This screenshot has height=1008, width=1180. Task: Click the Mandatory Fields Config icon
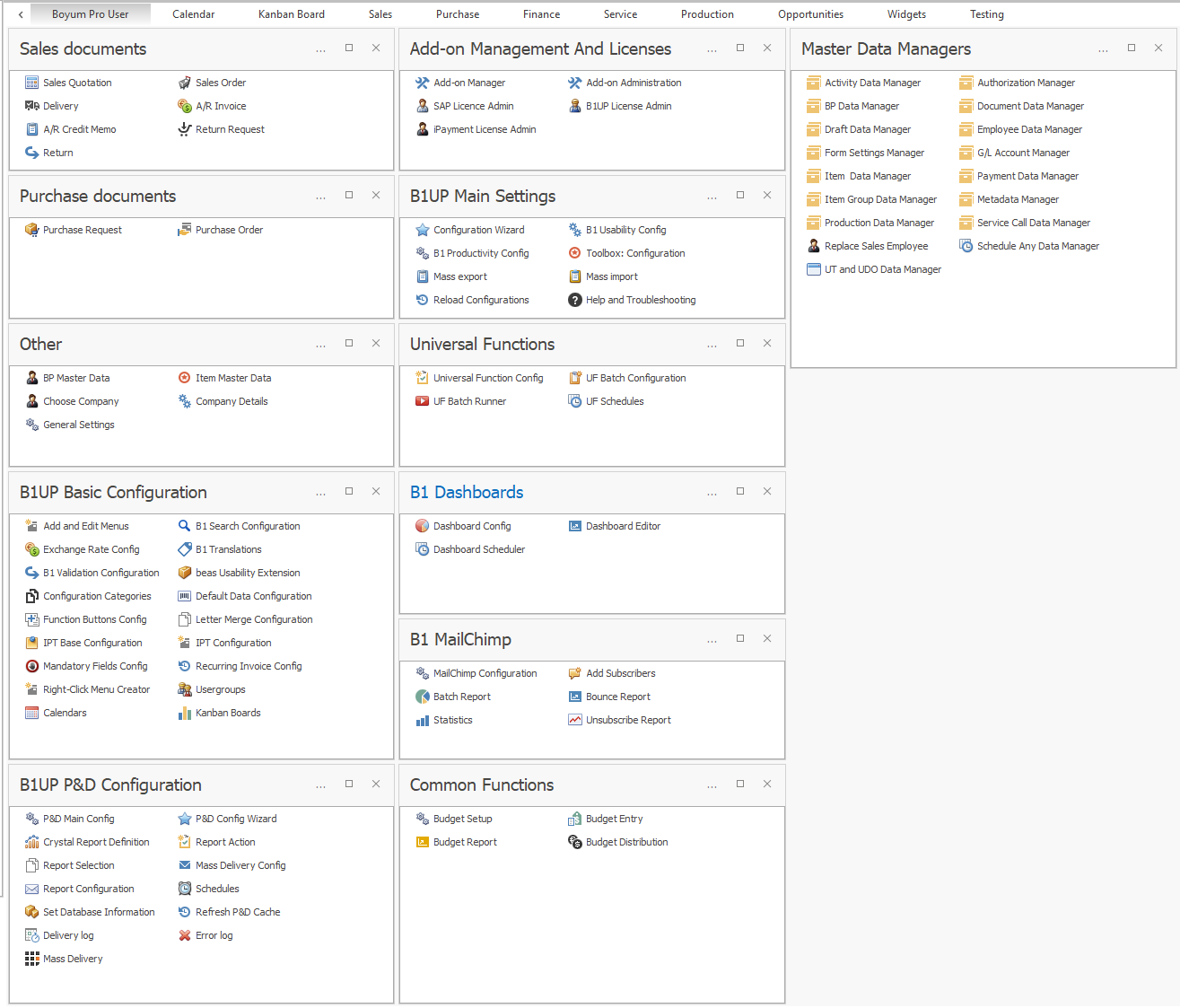(x=32, y=666)
